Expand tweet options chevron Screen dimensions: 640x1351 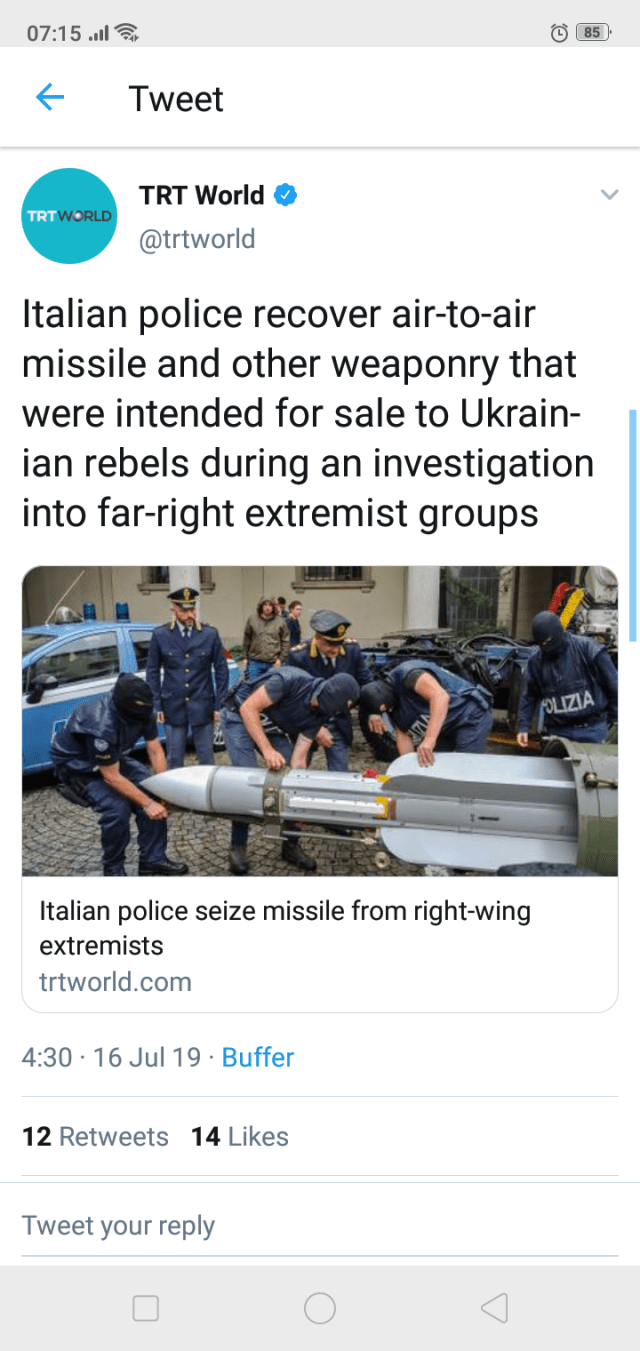click(x=609, y=196)
